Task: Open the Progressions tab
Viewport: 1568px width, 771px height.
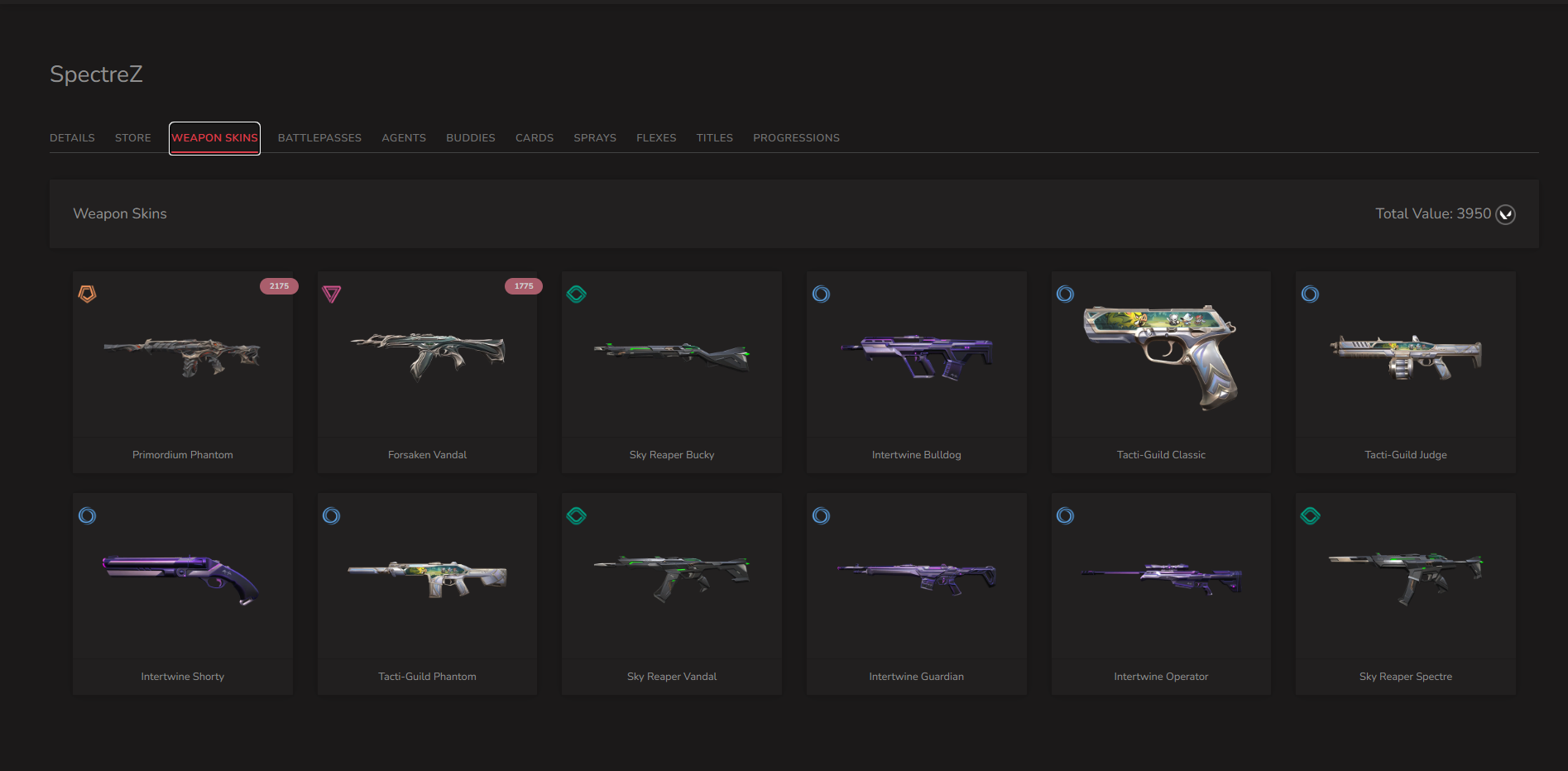Action: pyautogui.click(x=796, y=138)
